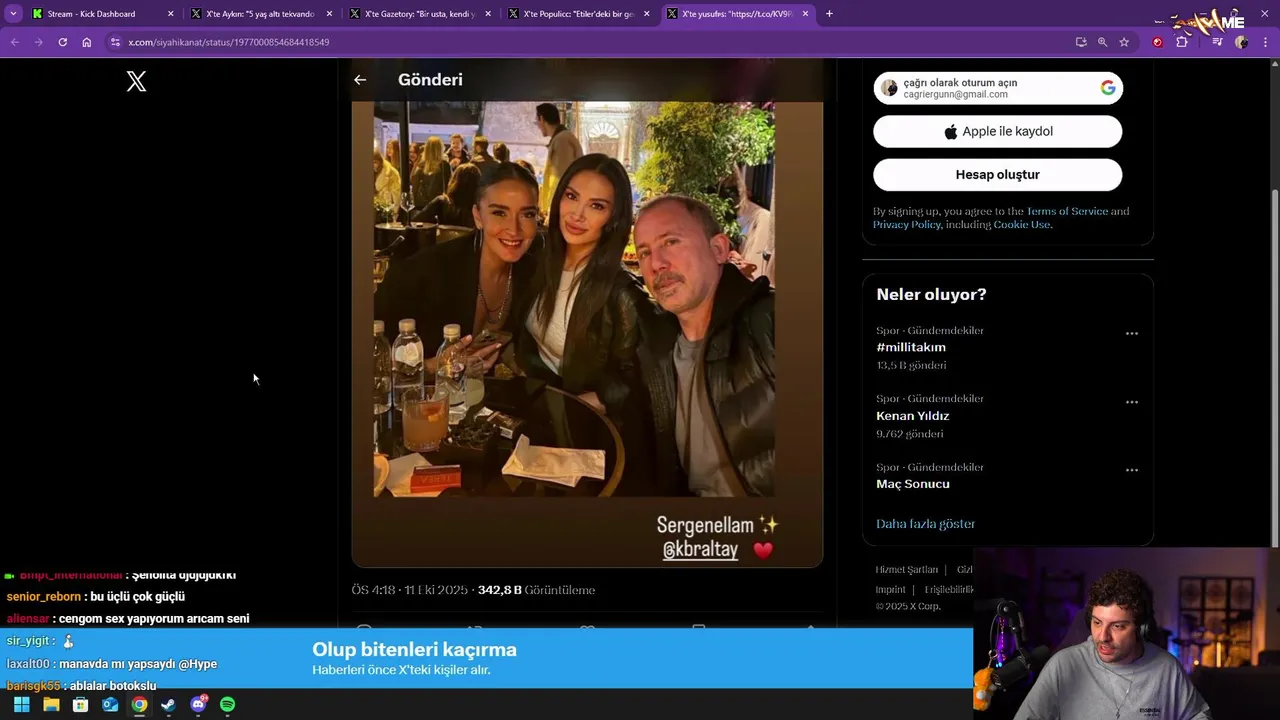Open the extensions puzzle icon
Screen dimensions: 1280x720
[1182, 42]
